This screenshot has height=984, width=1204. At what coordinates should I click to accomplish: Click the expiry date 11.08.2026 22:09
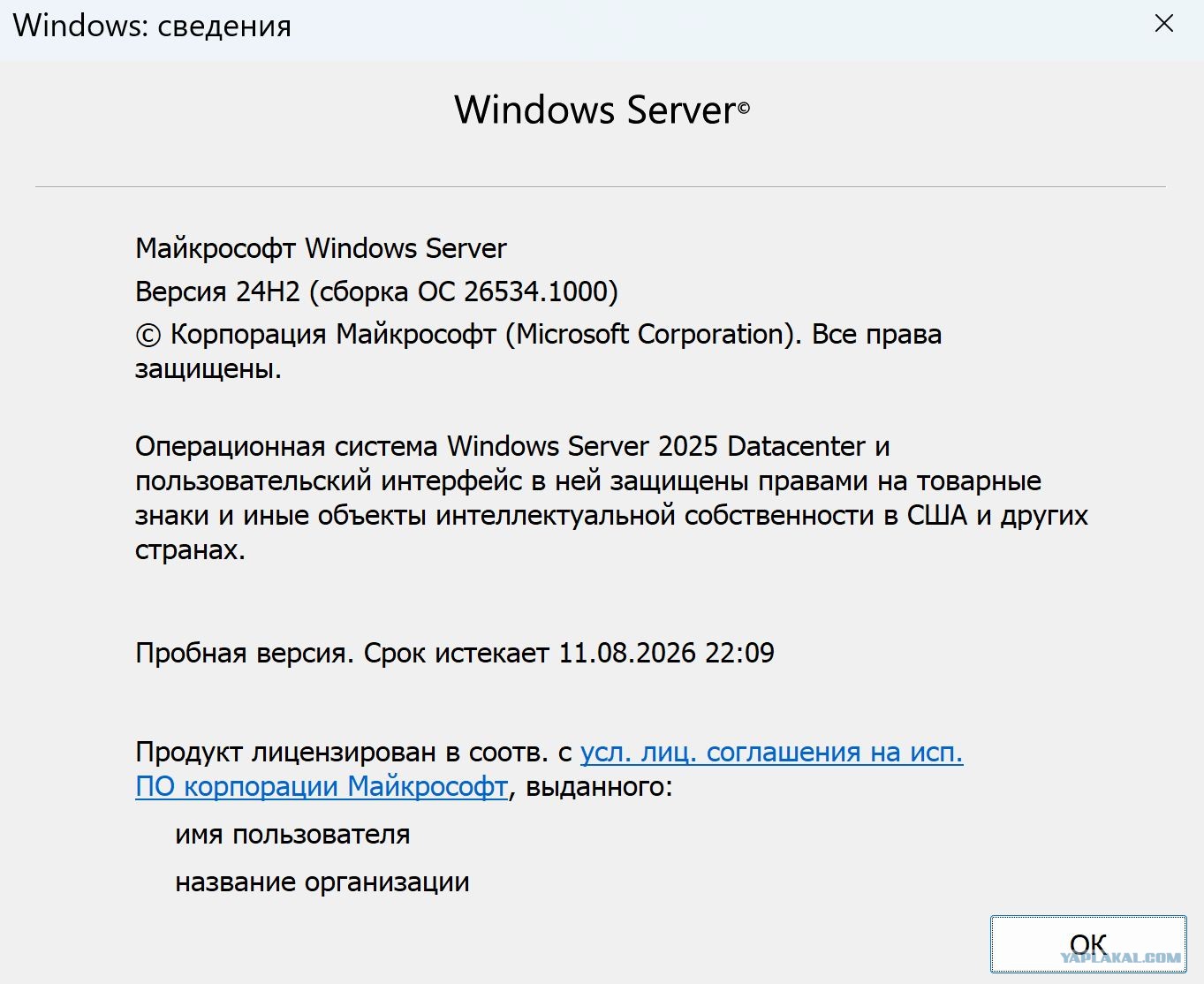[x=667, y=653]
